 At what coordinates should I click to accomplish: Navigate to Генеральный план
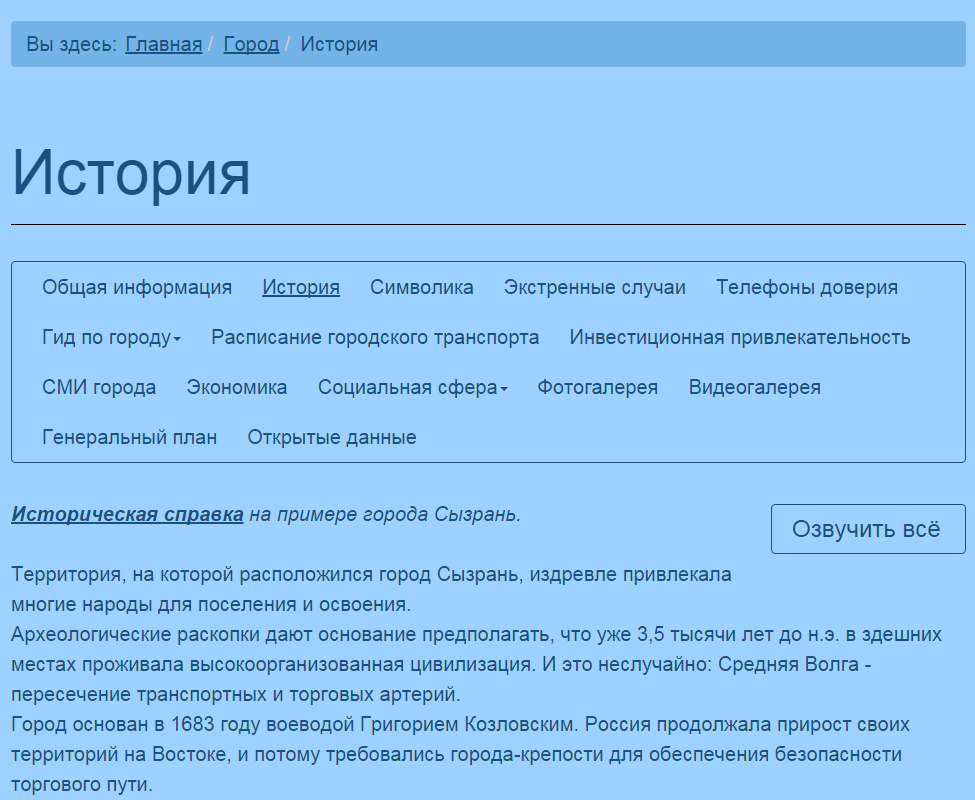click(x=129, y=438)
